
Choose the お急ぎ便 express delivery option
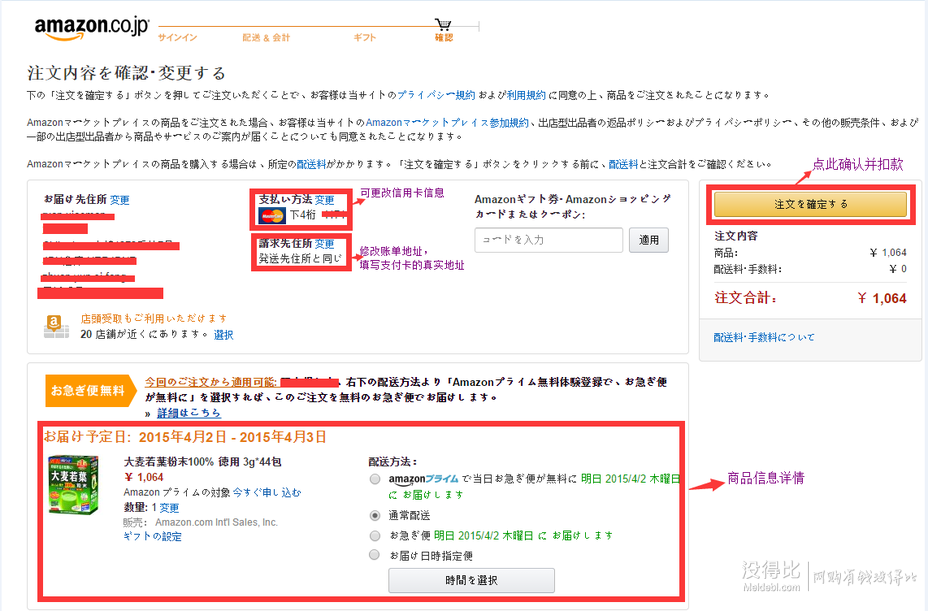click(375, 535)
